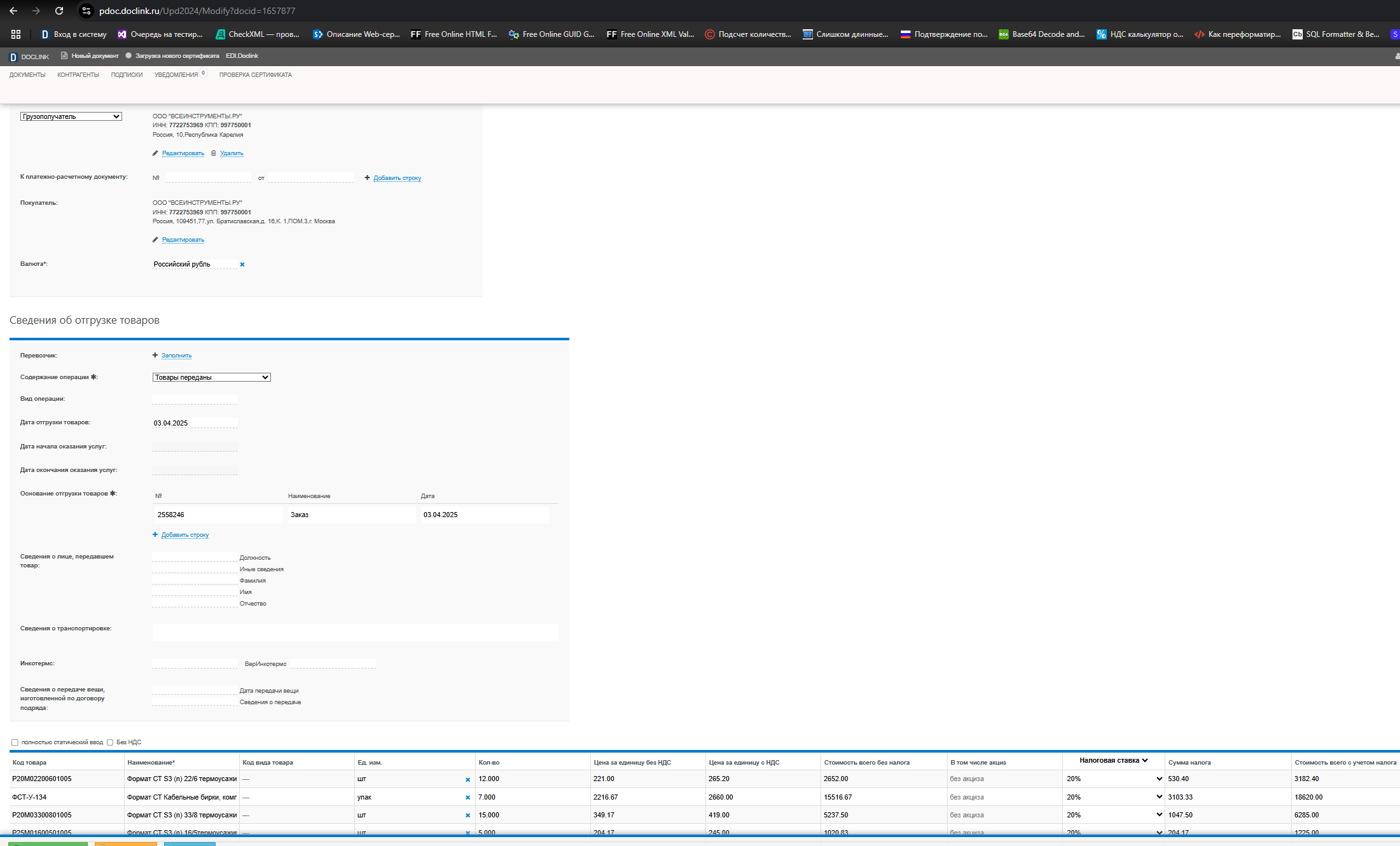
Task: Open 'Описание Web-сер...' bookmark
Action: point(356,34)
